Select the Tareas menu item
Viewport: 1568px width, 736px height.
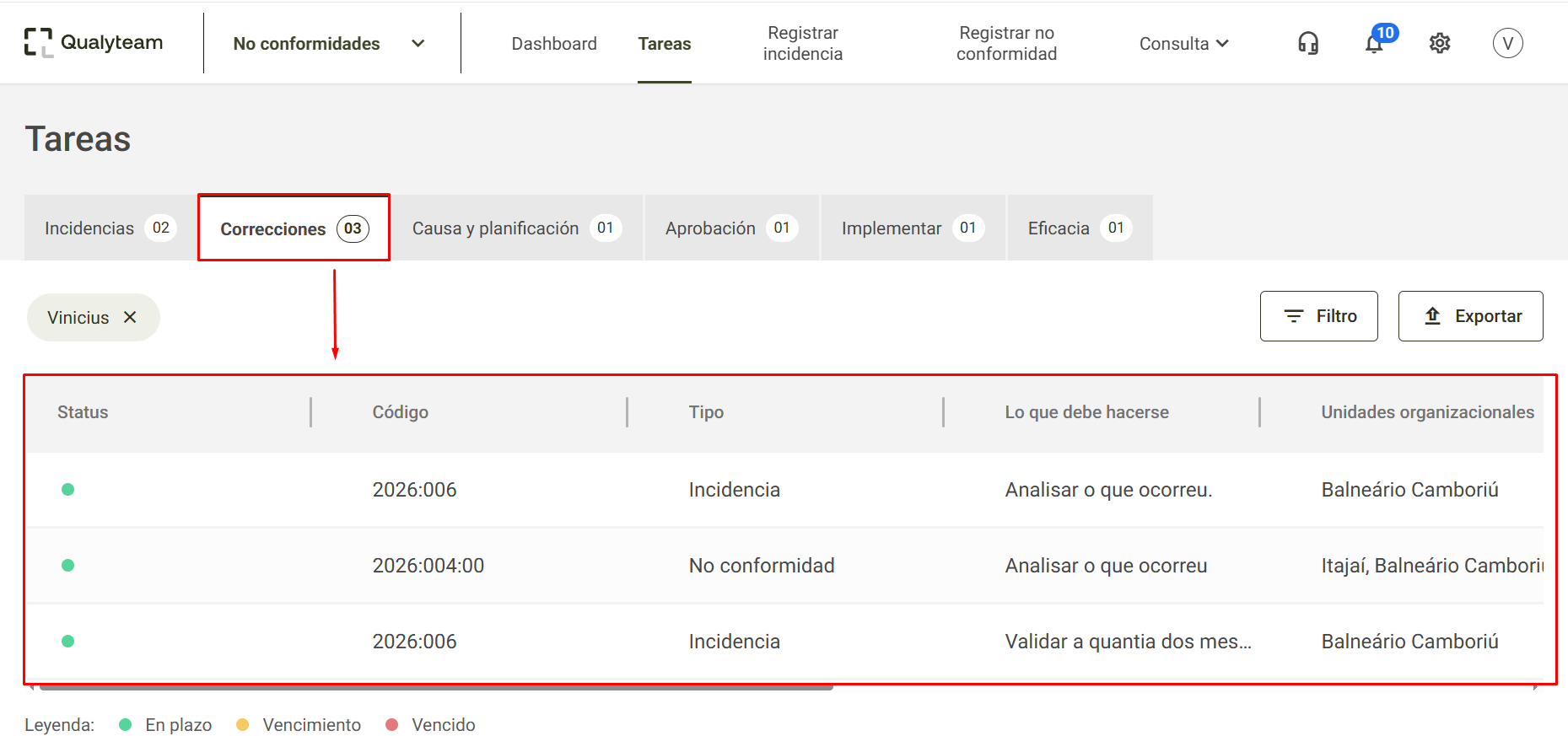pyautogui.click(x=665, y=43)
